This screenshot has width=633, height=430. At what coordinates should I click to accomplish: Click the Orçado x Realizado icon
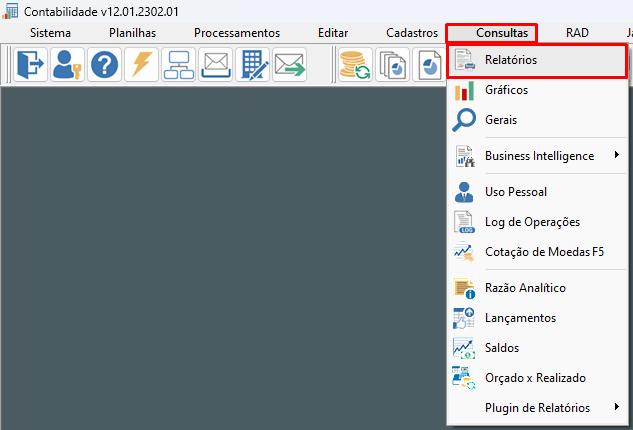[x=464, y=378]
